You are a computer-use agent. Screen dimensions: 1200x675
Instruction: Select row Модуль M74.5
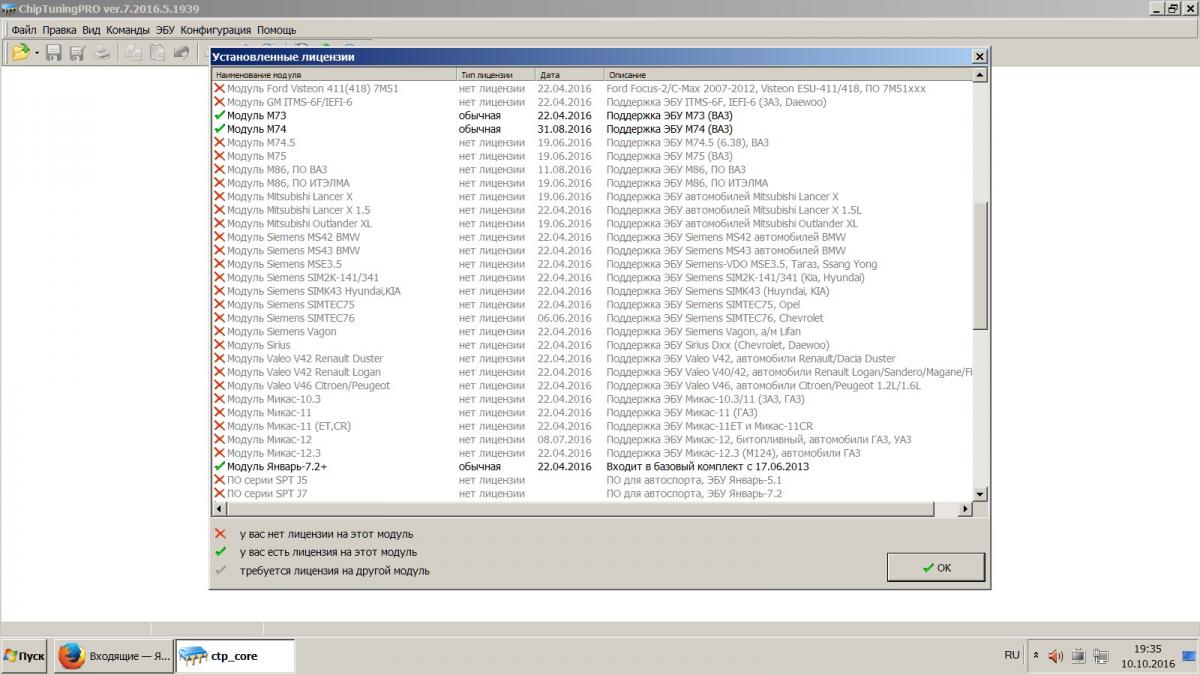pos(592,142)
